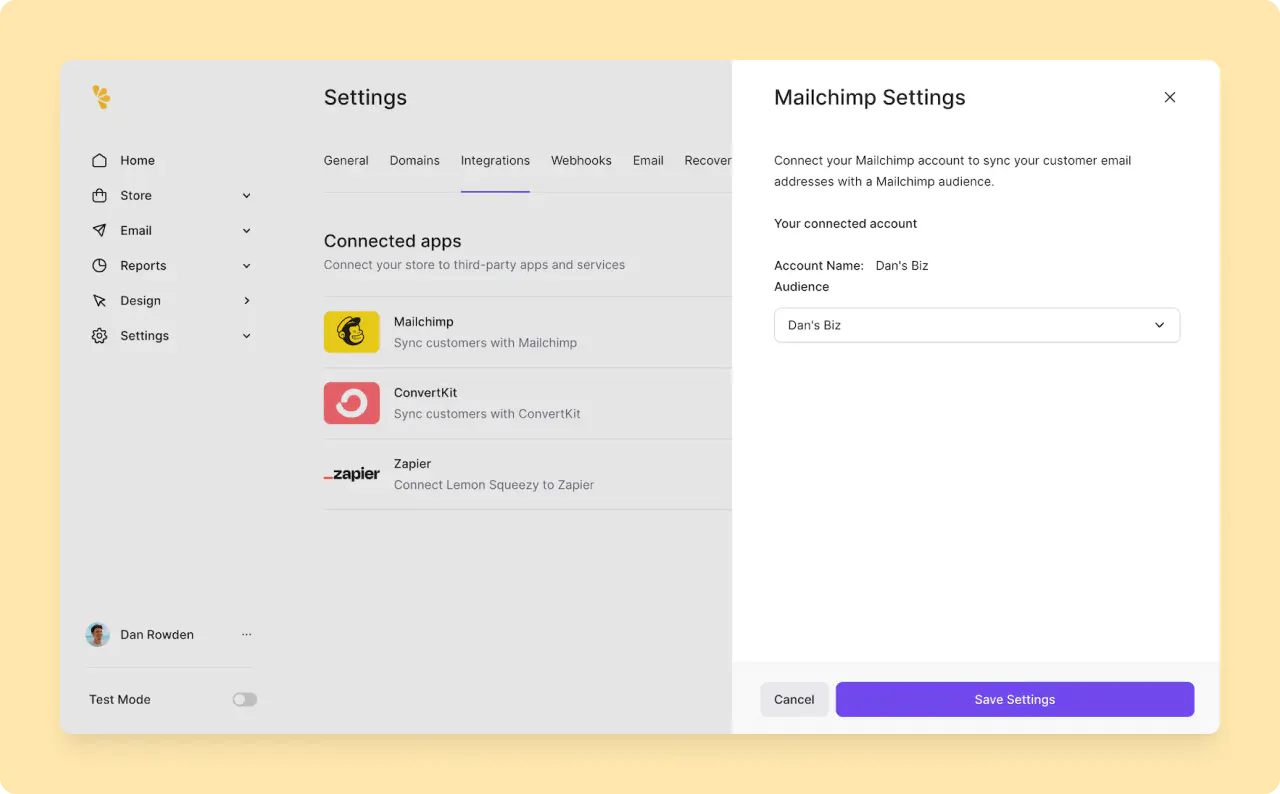
Task: Cancel the Mailchimp settings changes
Action: tap(793, 699)
